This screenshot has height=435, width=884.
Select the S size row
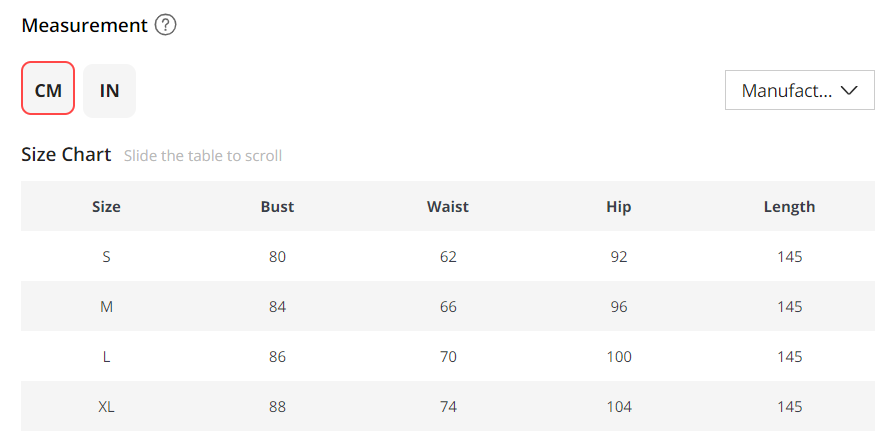(106, 257)
